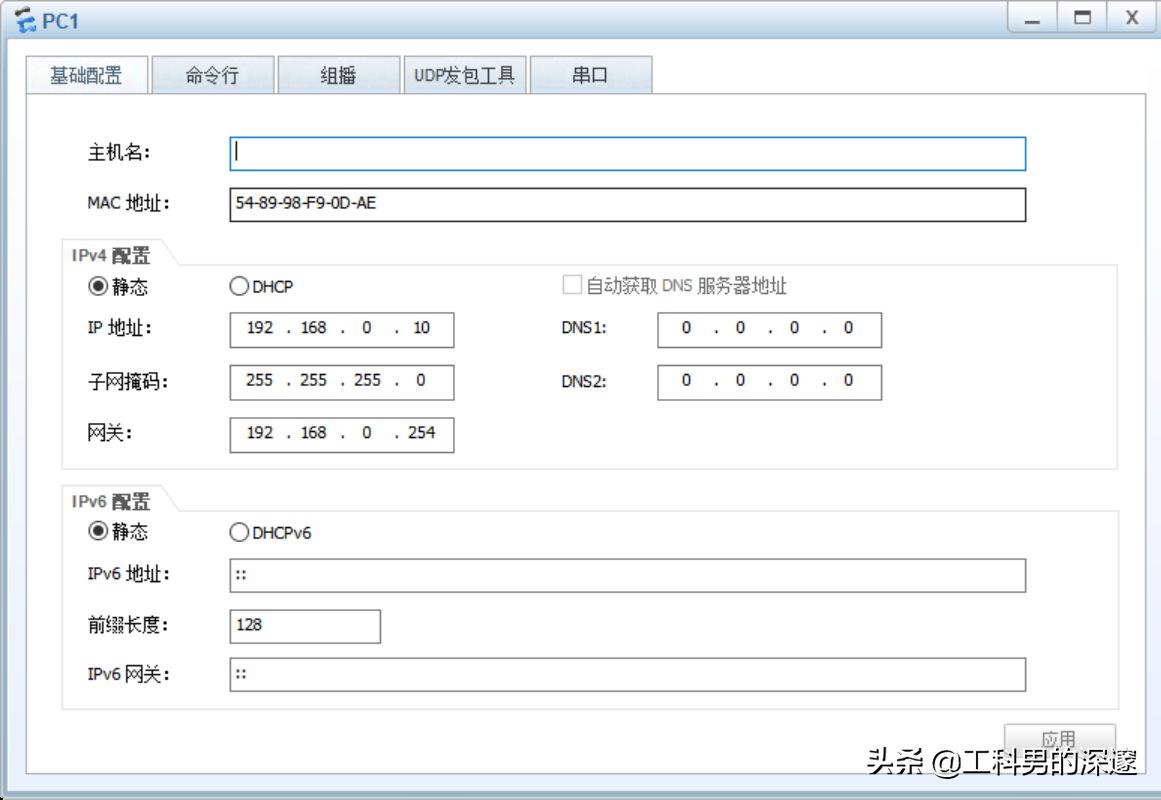Focus the 主机名 input field
1161x800 pixels.
[627, 153]
